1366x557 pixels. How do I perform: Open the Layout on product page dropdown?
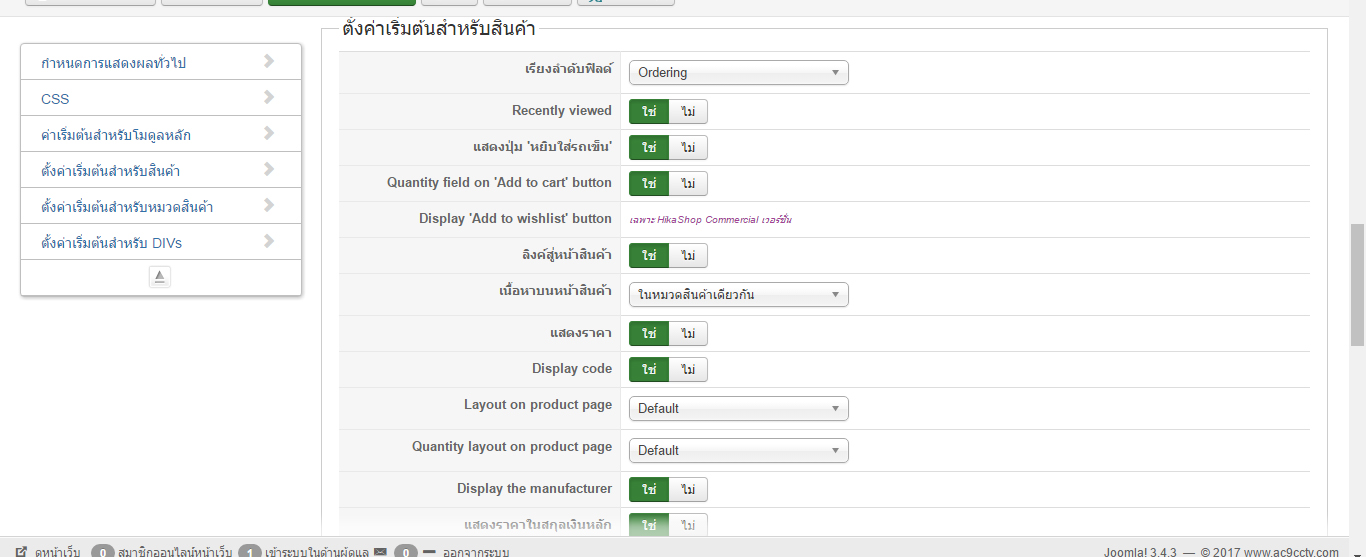pyautogui.click(x=739, y=408)
